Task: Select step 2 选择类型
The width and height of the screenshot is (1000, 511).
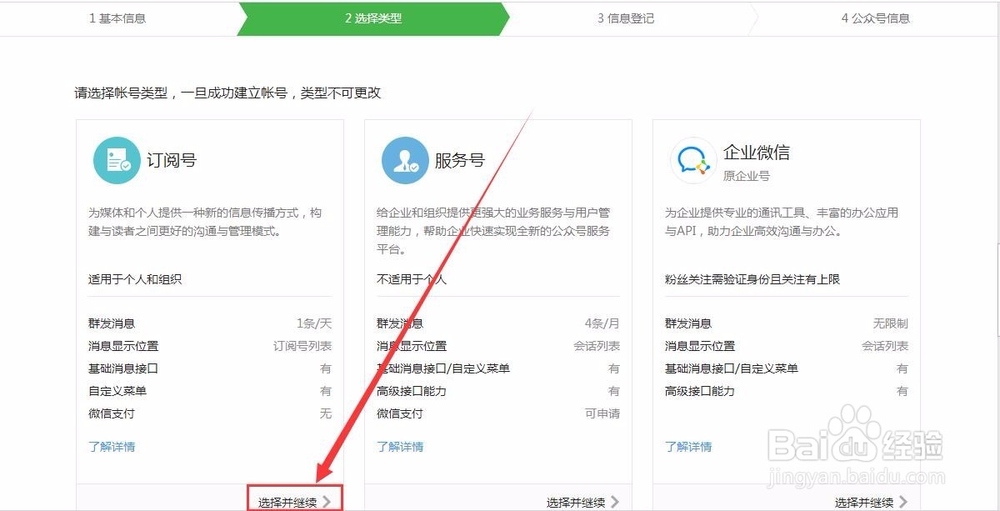Action: click(373, 18)
